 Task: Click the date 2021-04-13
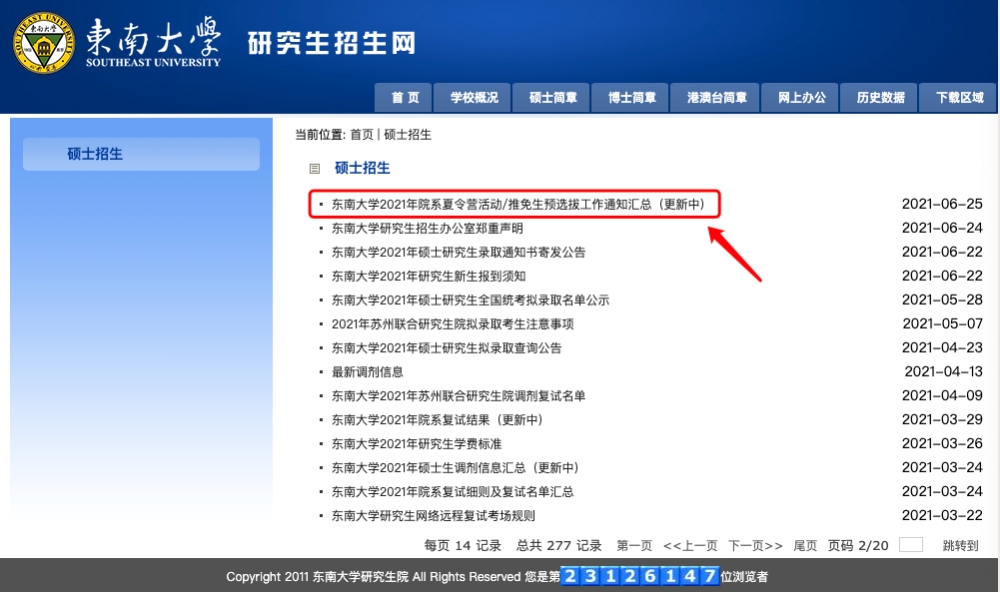point(943,371)
